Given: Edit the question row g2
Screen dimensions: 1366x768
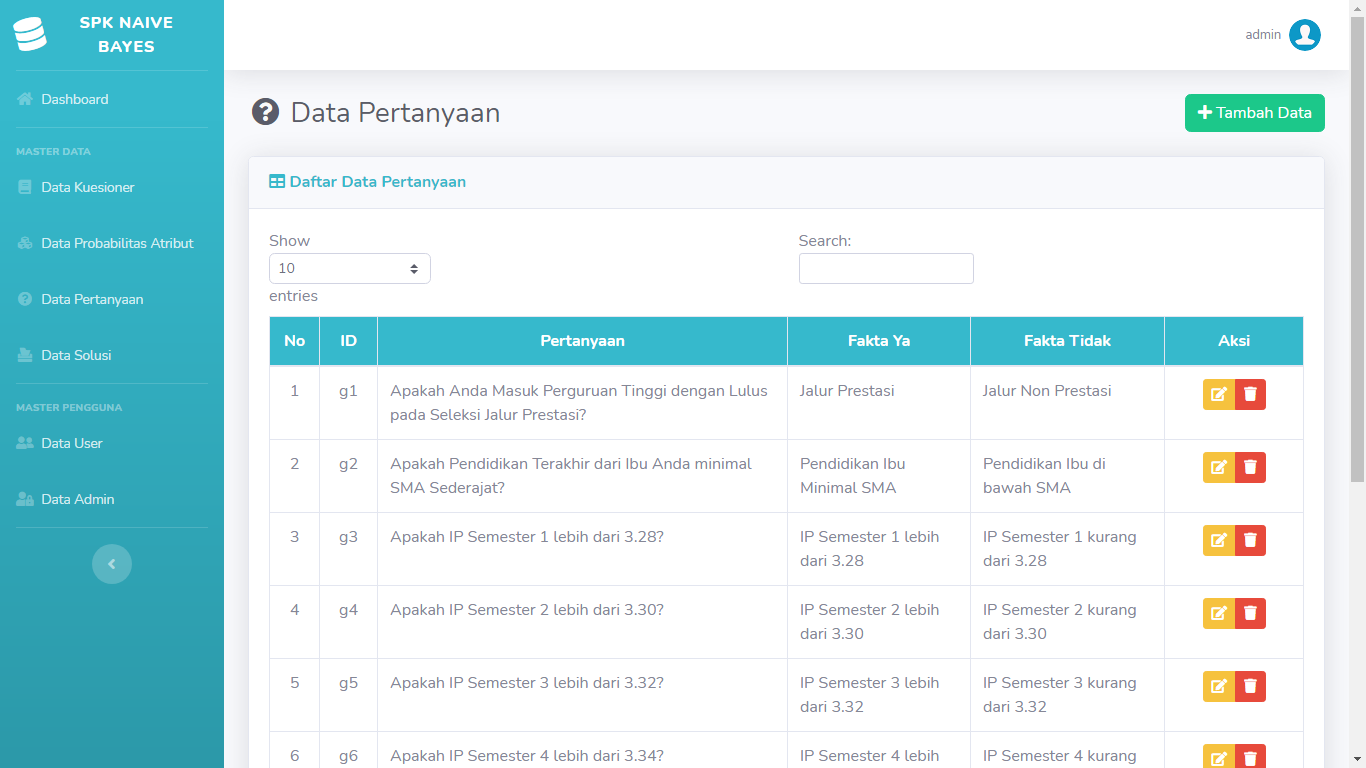Looking at the screenshot, I should coord(1219,467).
